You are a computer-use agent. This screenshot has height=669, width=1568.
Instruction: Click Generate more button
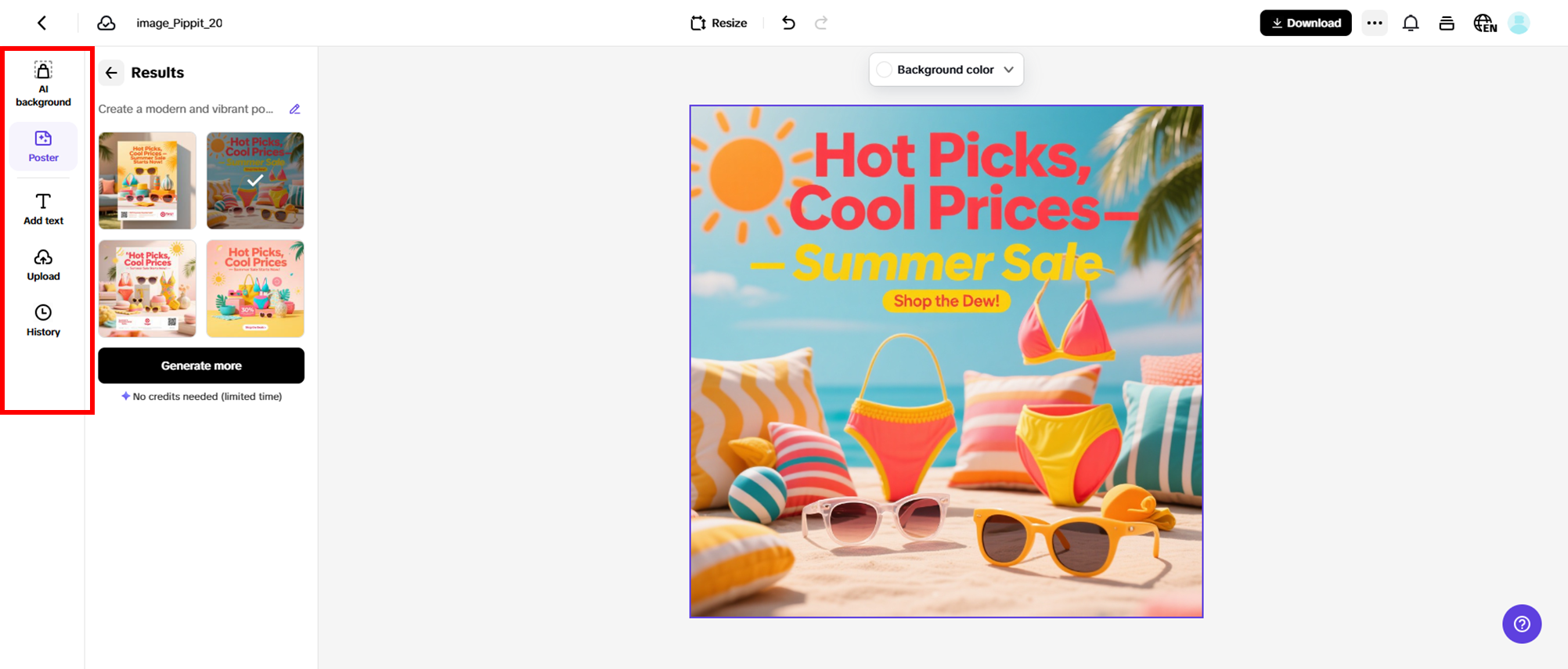pos(201,365)
